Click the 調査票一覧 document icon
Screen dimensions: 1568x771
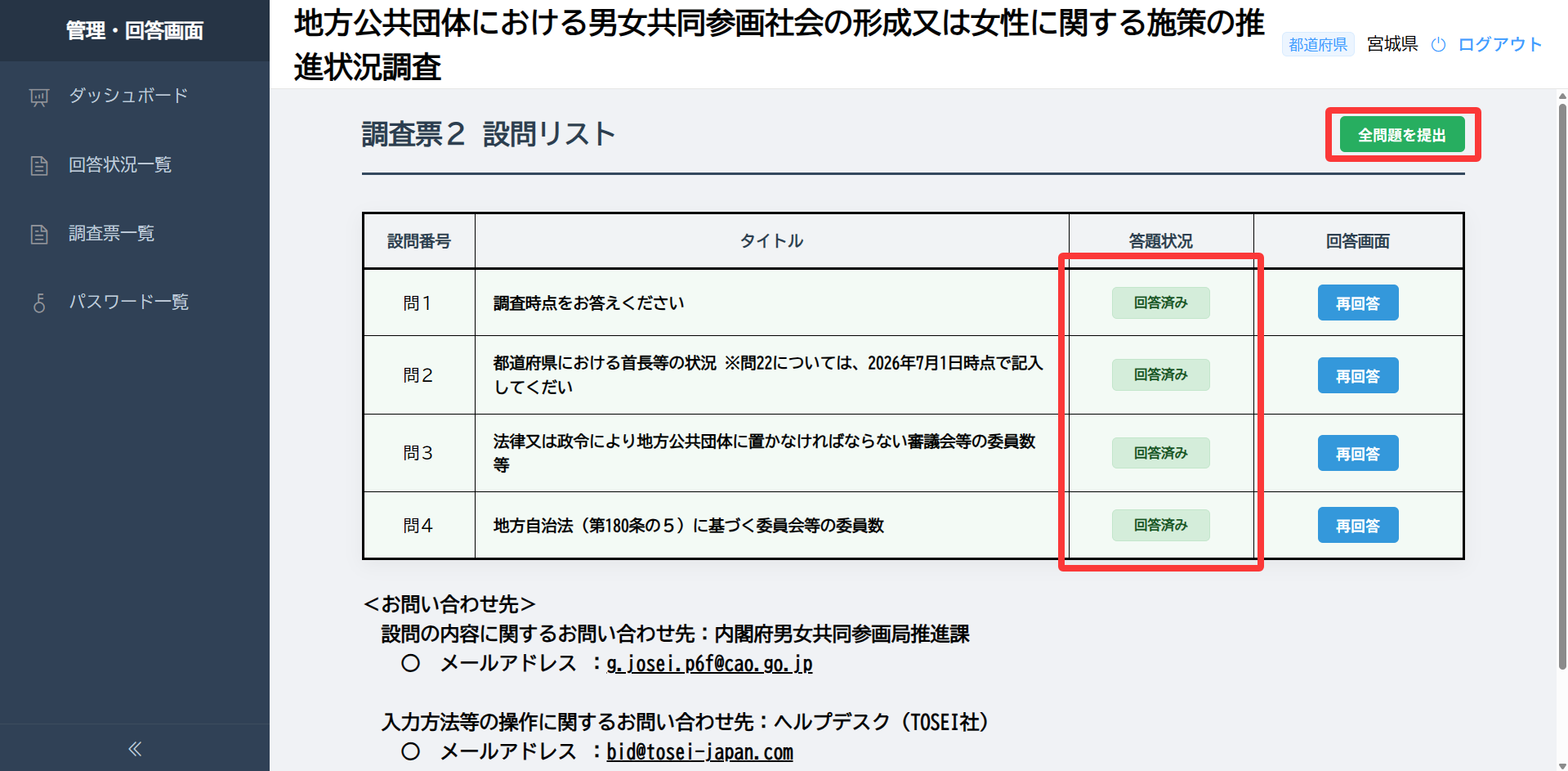click(39, 235)
